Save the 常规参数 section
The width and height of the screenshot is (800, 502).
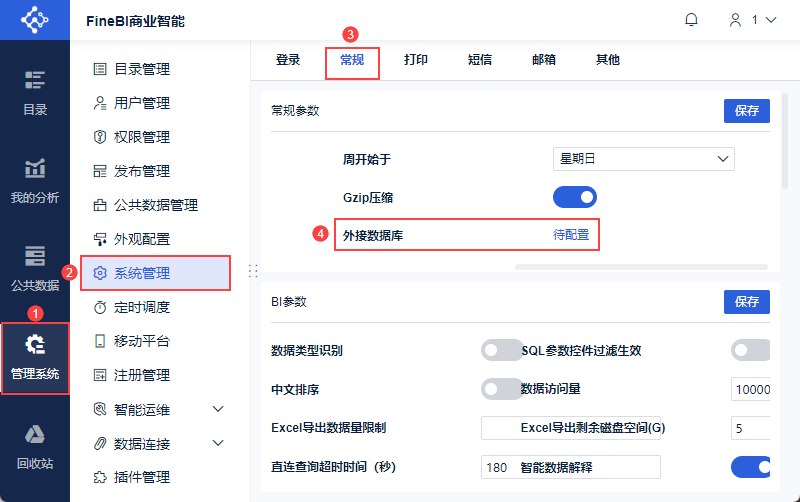[x=747, y=111]
